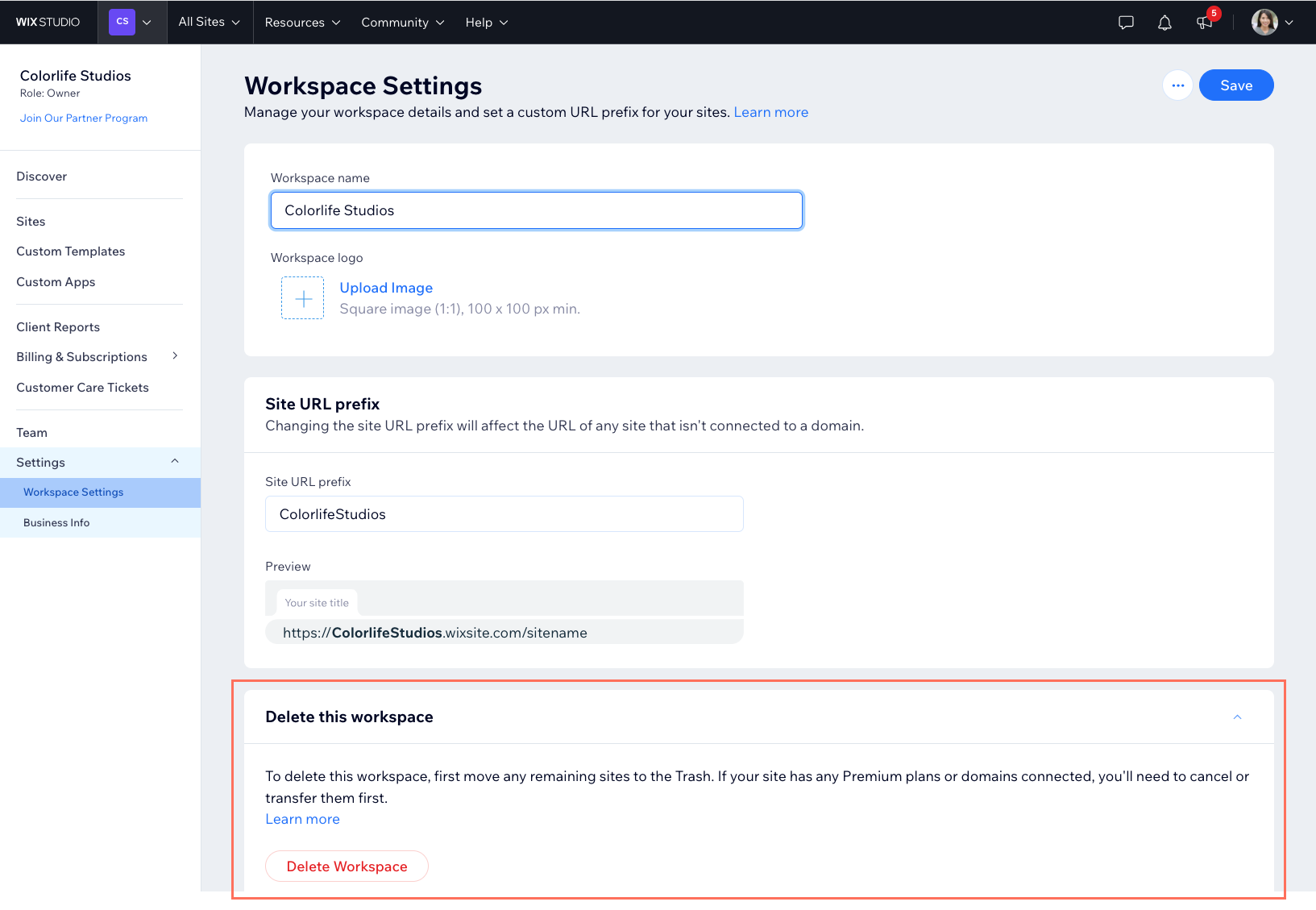Click the Workspace name input field
The image size is (1316, 910).
tap(536, 210)
